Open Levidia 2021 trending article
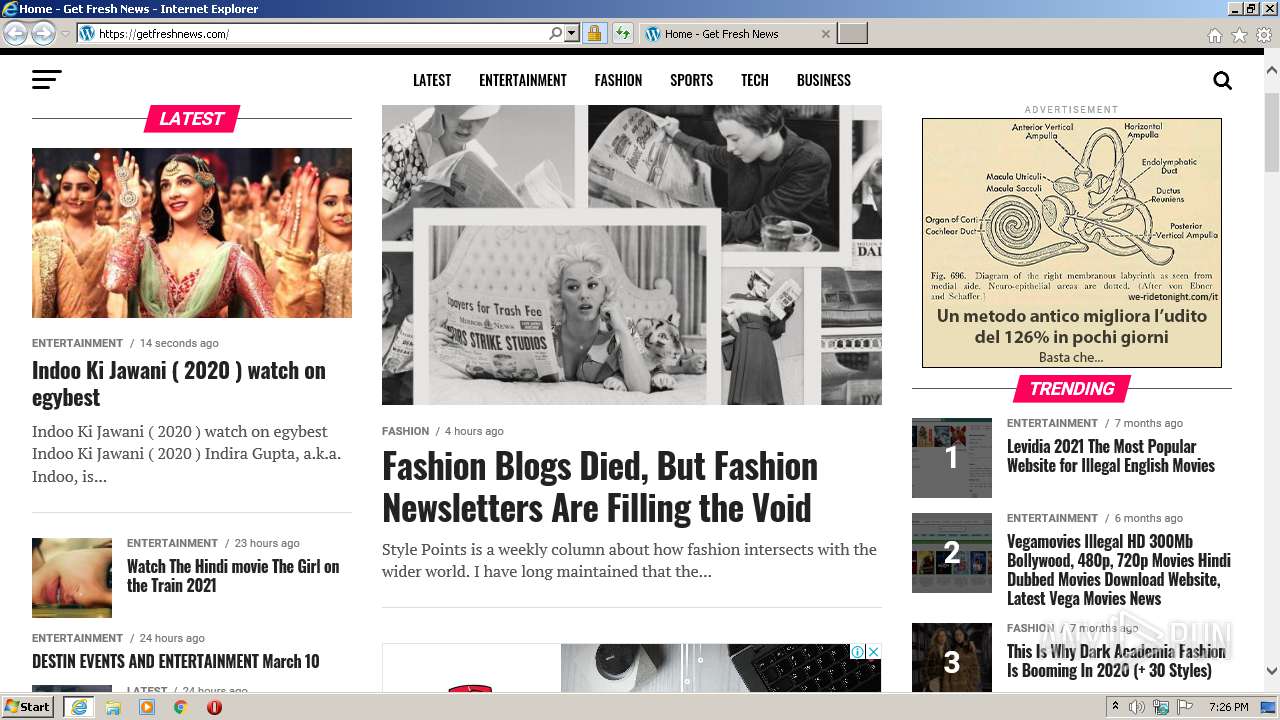The width and height of the screenshot is (1280, 720). coord(1111,456)
